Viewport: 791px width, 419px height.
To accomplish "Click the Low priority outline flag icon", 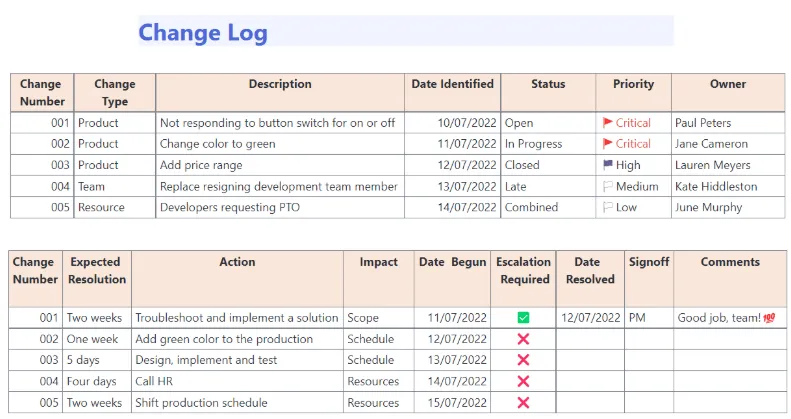I will (607, 207).
